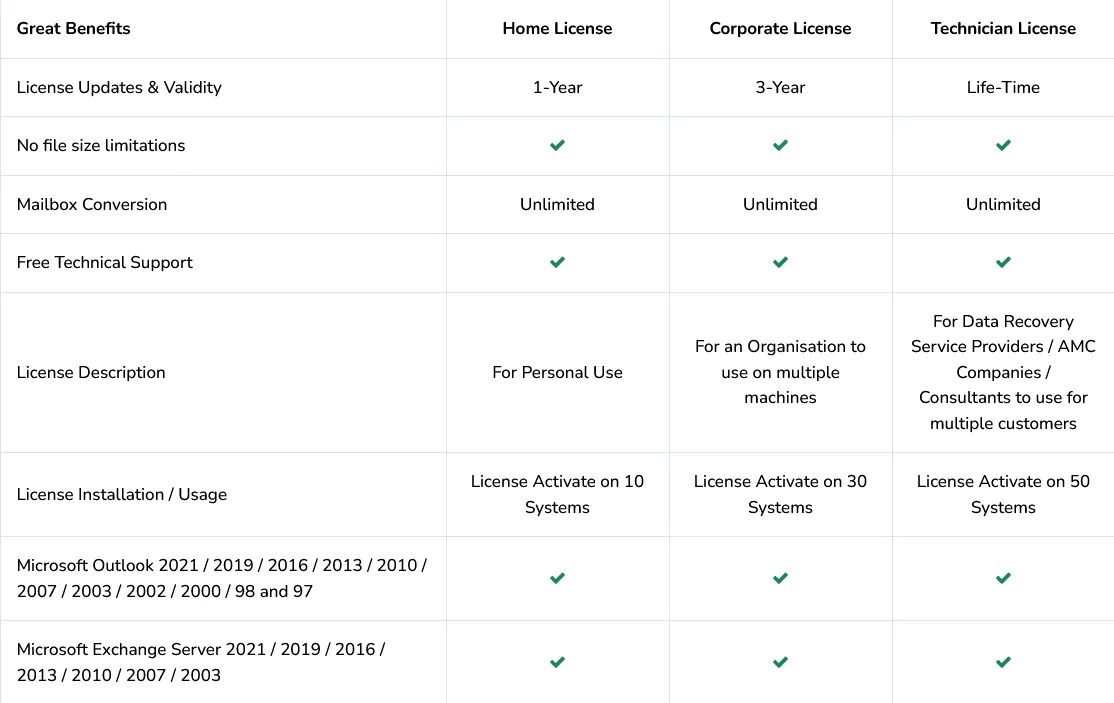Image resolution: width=1114 pixels, height=703 pixels.
Task: Click Corporate License checkmark for no file size limitations
Action: click(780, 146)
